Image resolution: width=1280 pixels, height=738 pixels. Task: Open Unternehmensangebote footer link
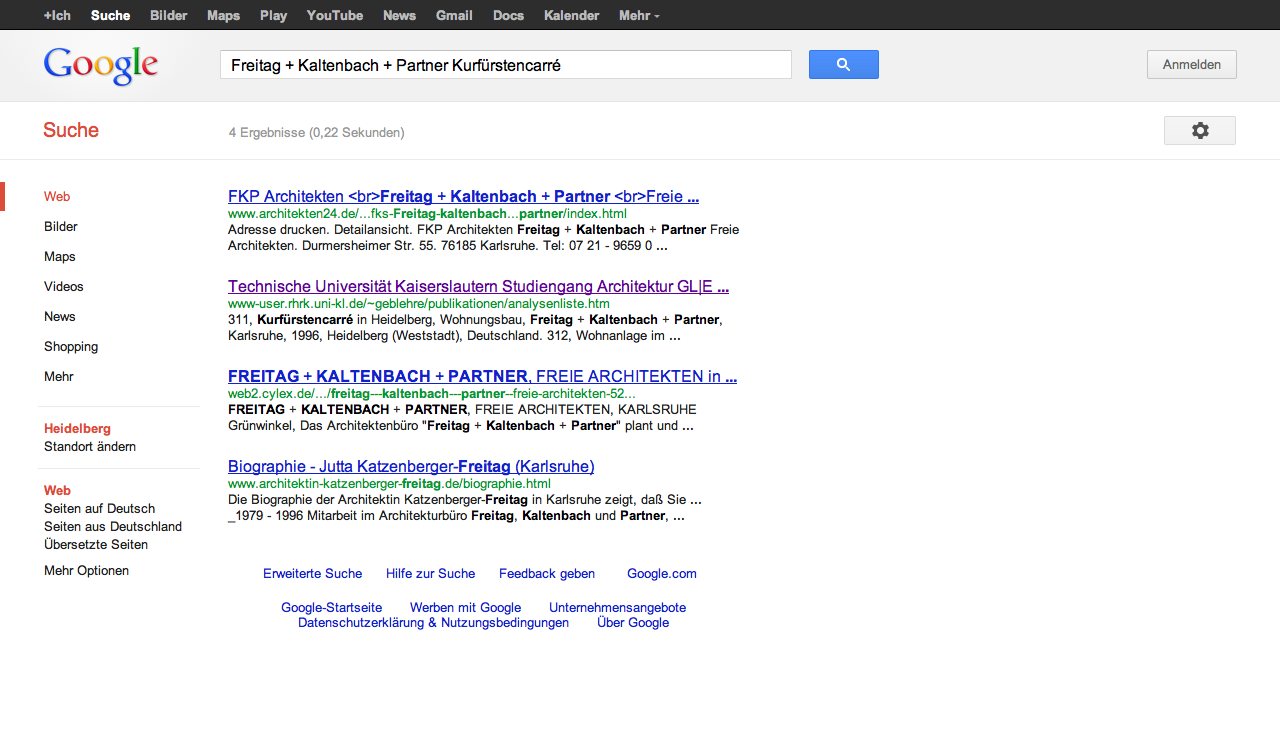[617, 608]
